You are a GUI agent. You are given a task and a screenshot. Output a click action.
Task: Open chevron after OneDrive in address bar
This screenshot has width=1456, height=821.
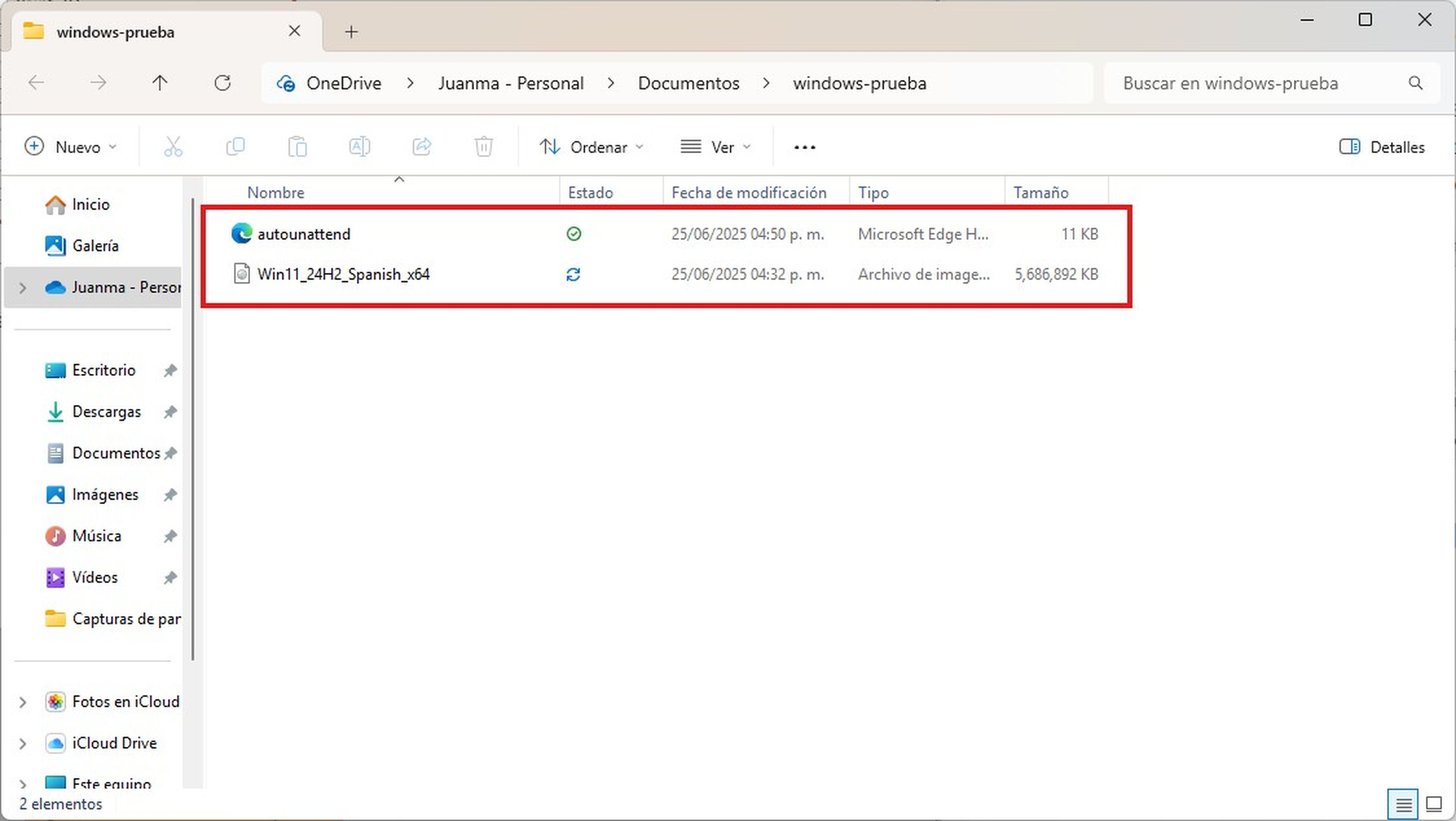(x=410, y=83)
